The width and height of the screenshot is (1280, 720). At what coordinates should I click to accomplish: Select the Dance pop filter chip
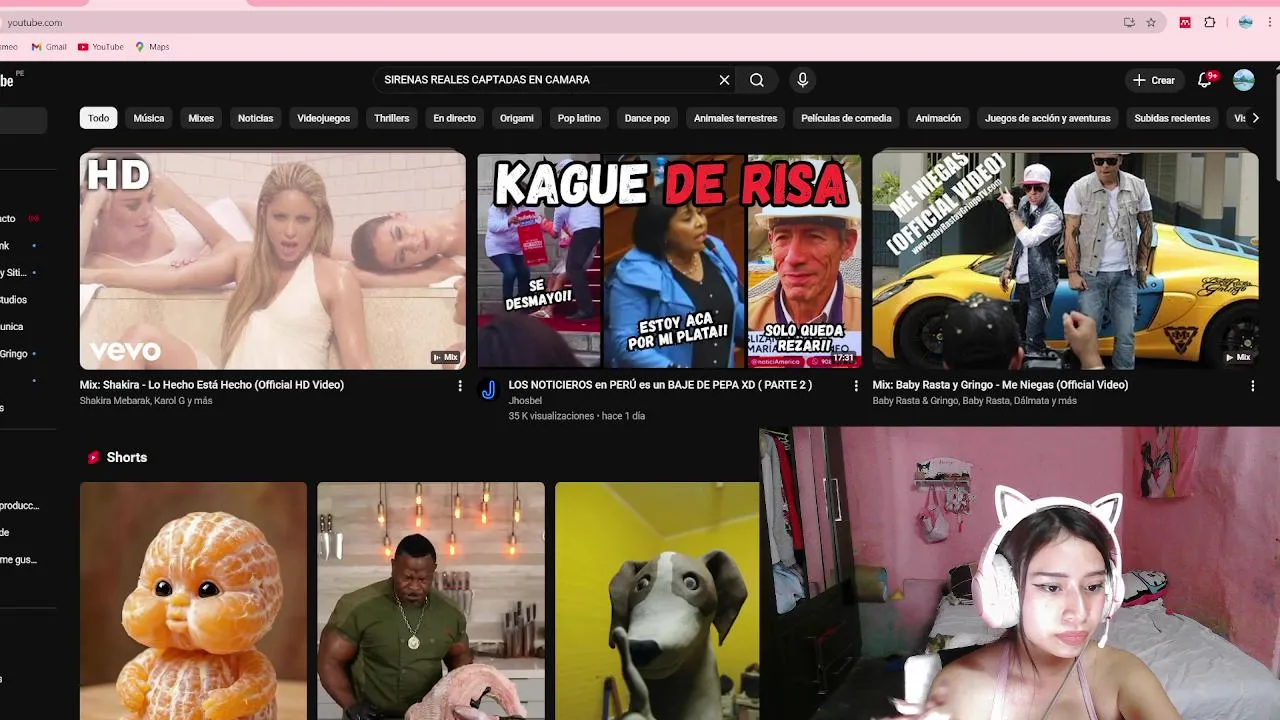(647, 118)
